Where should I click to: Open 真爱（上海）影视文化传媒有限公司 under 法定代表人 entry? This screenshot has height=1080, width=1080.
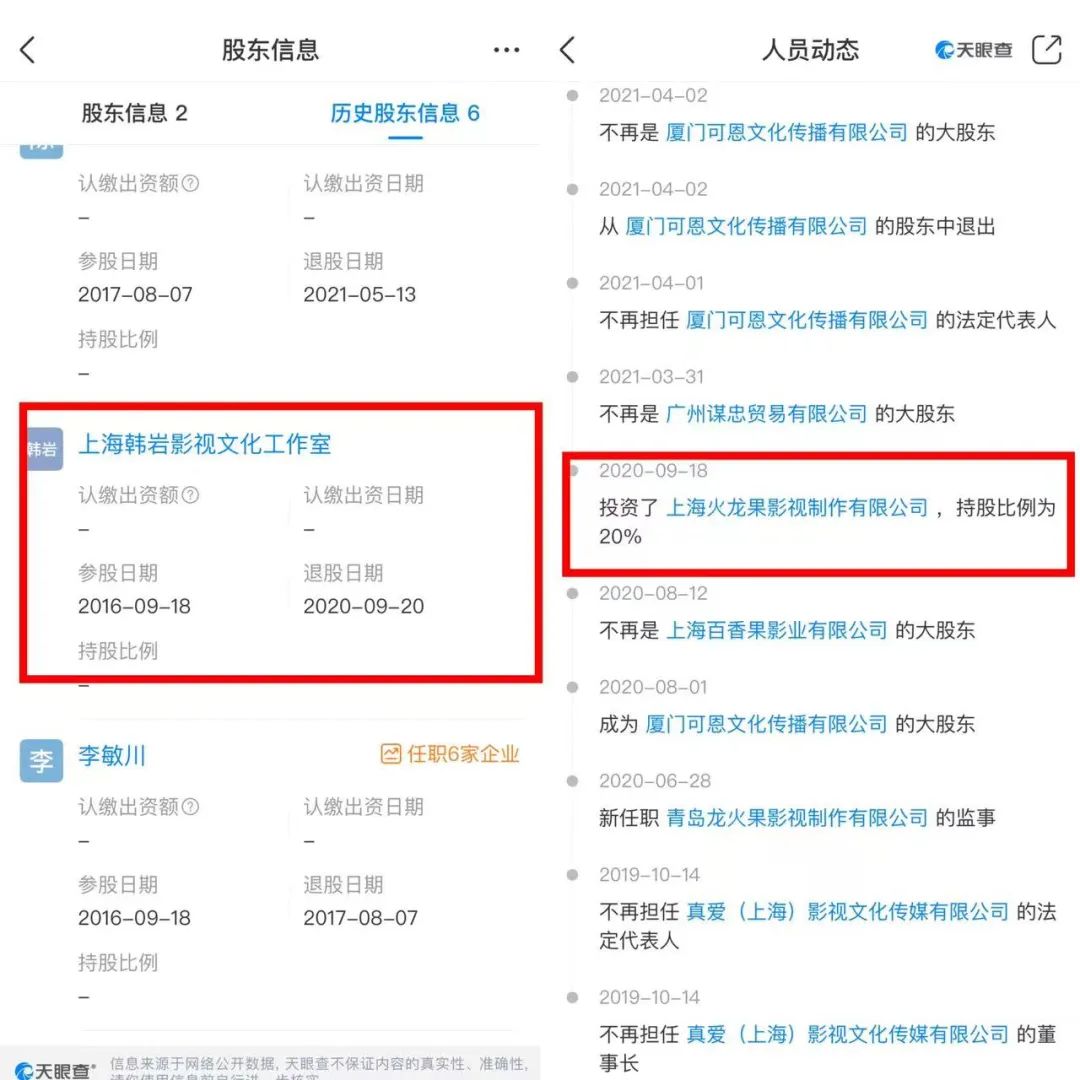(x=847, y=912)
